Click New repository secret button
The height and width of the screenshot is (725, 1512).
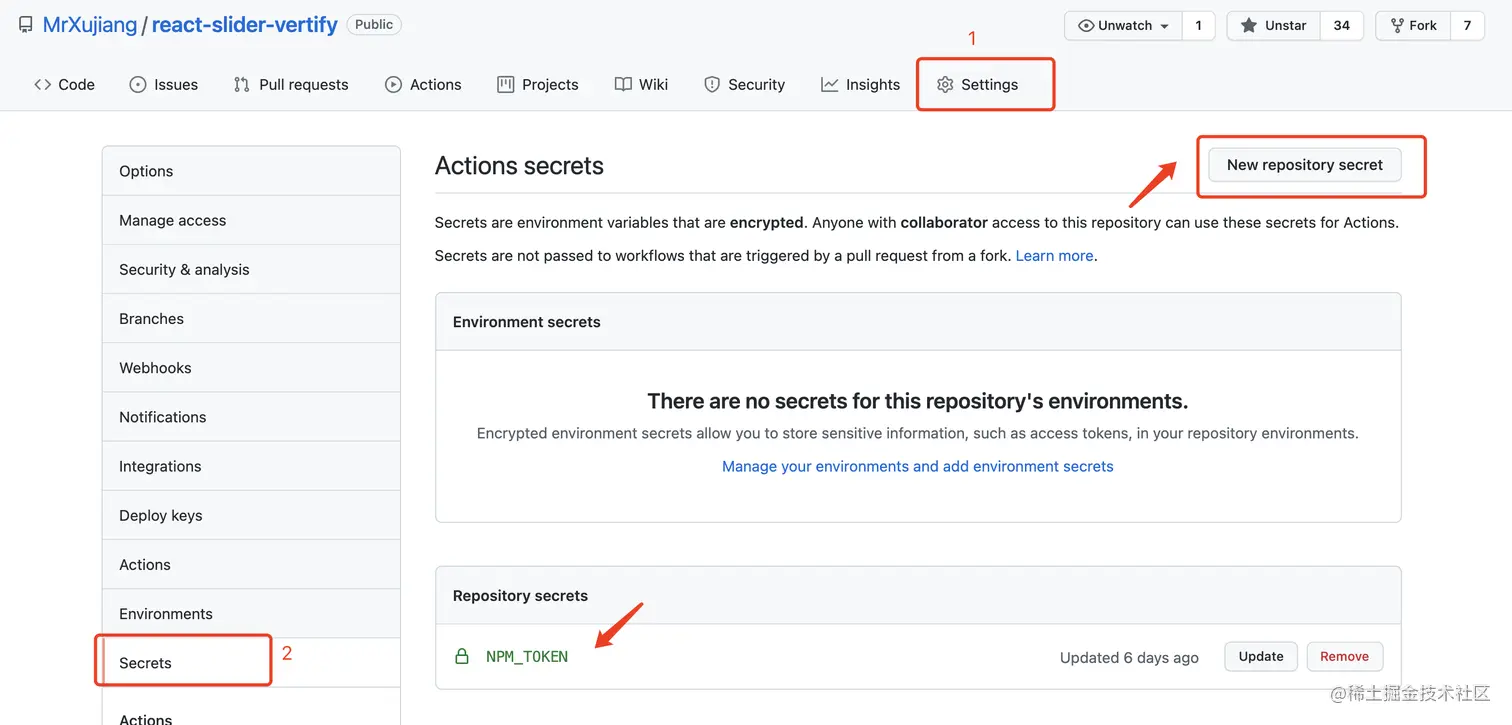tap(1304, 165)
